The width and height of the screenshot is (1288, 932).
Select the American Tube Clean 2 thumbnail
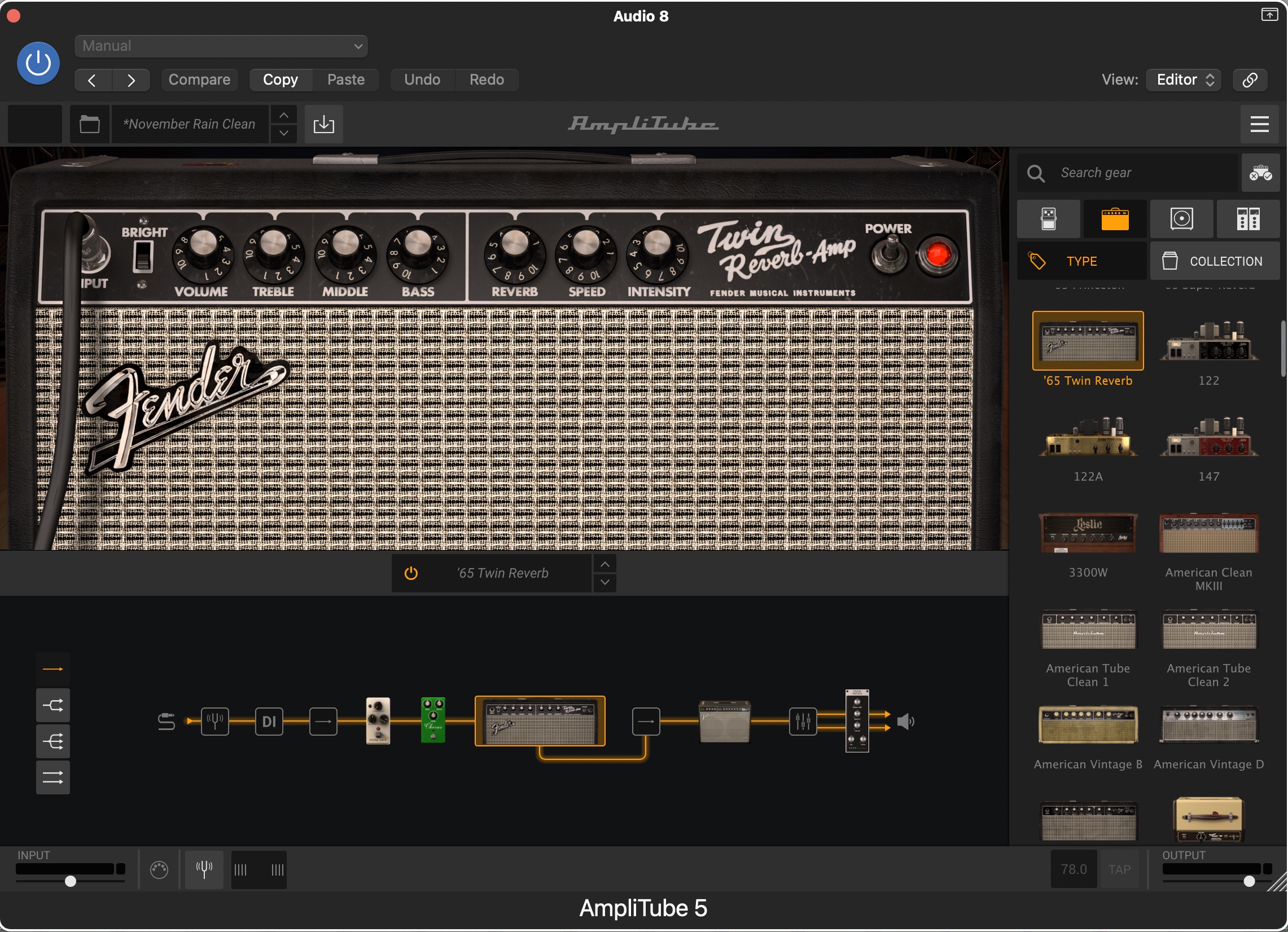[1208, 629]
